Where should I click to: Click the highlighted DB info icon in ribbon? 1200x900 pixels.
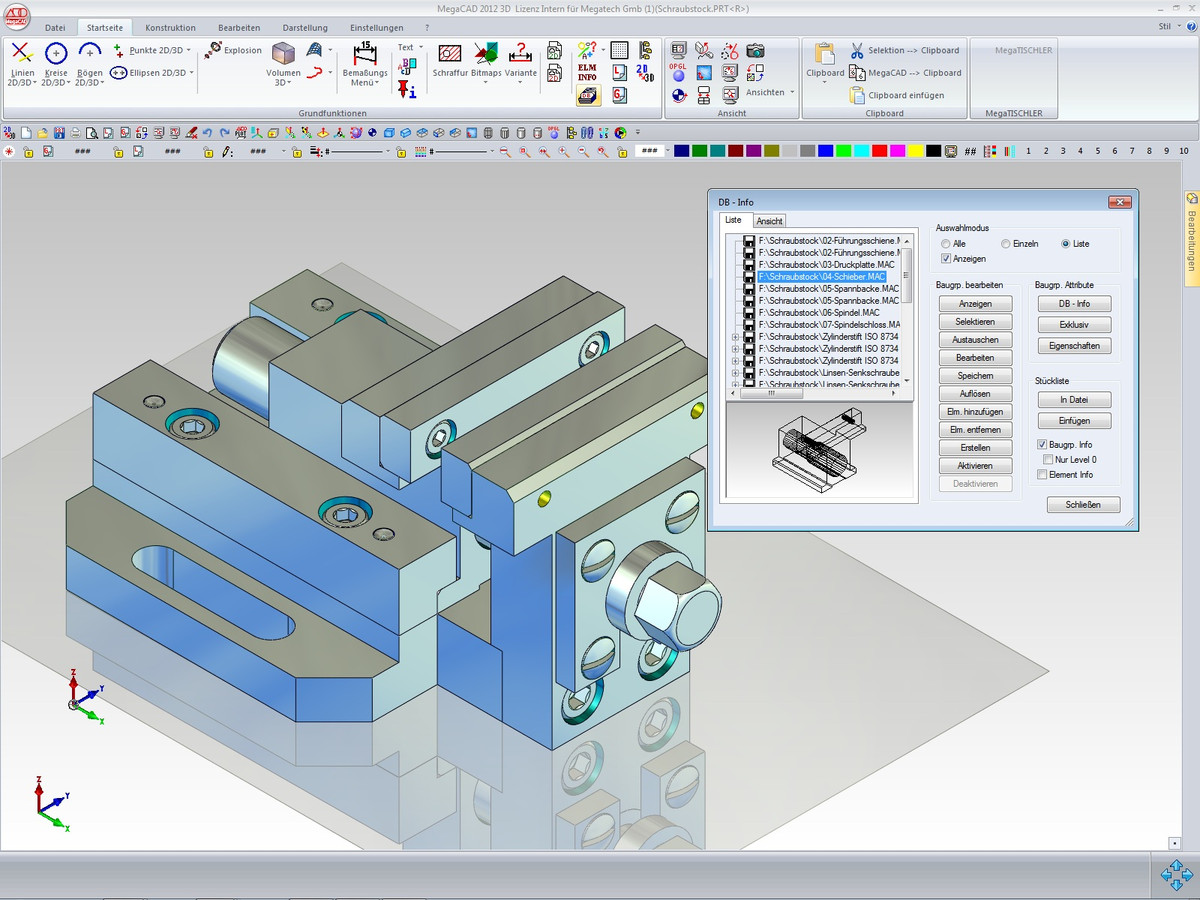[x=588, y=96]
